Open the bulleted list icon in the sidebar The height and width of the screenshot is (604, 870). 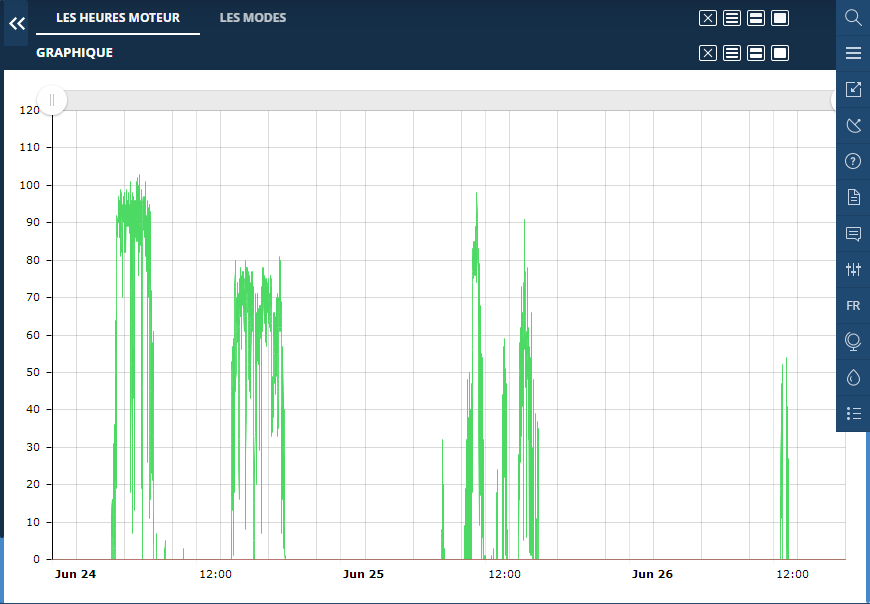(853, 413)
